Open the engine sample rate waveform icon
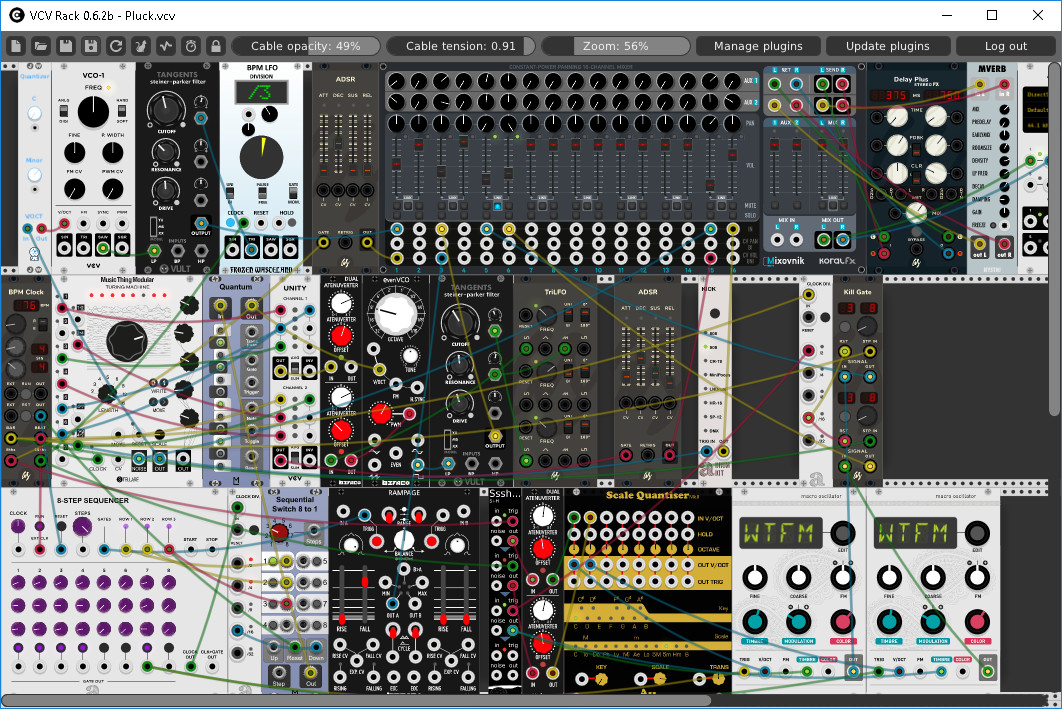 pyautogui.click(x=166, y=46)
